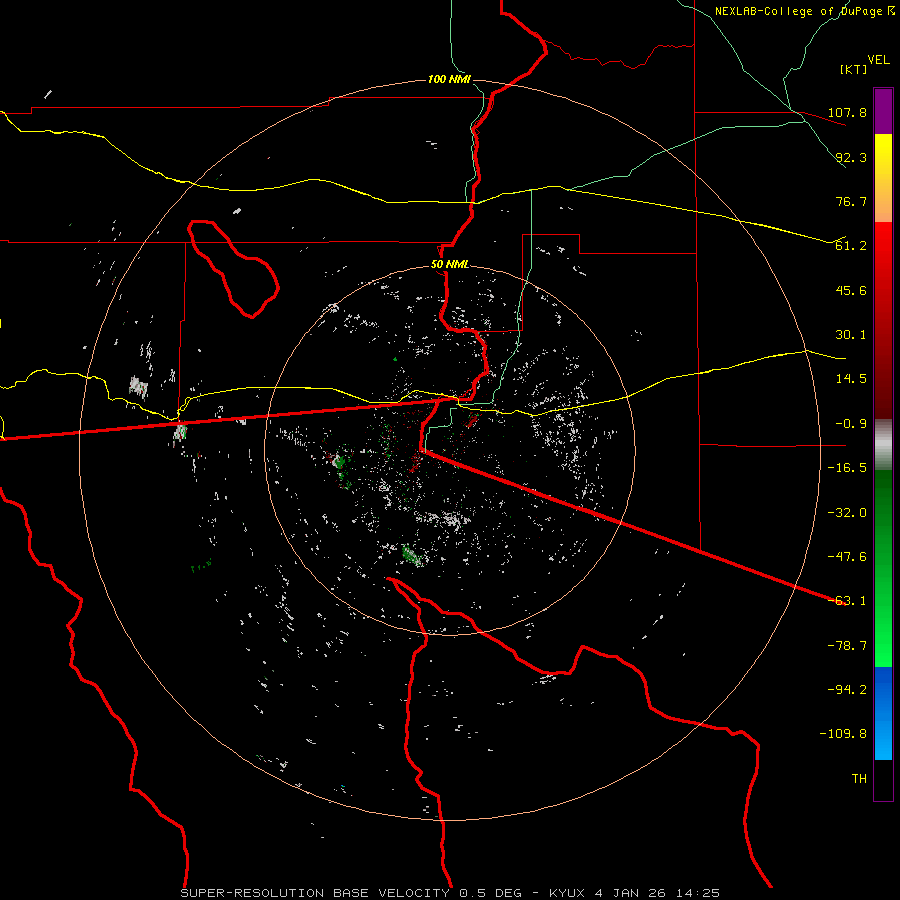
Task: Select the 30.1 legend value
Action: pos(851,335)
